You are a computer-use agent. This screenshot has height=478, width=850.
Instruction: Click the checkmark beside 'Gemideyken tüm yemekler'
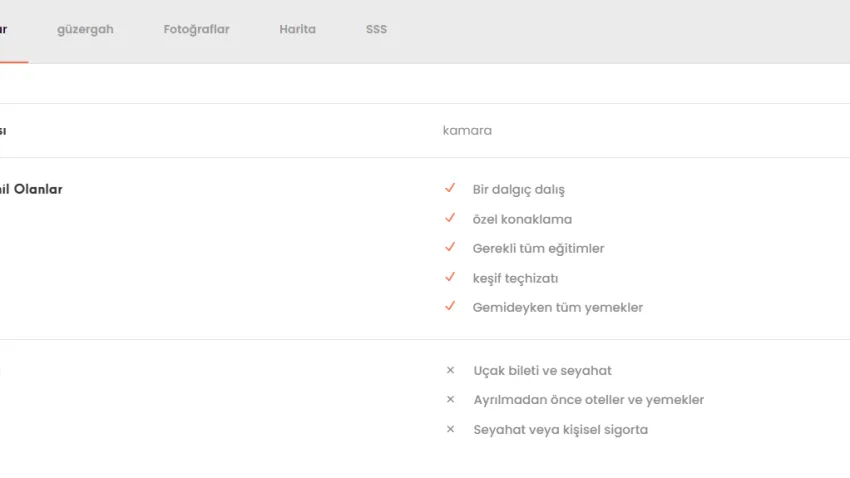(x=450, y=306)
